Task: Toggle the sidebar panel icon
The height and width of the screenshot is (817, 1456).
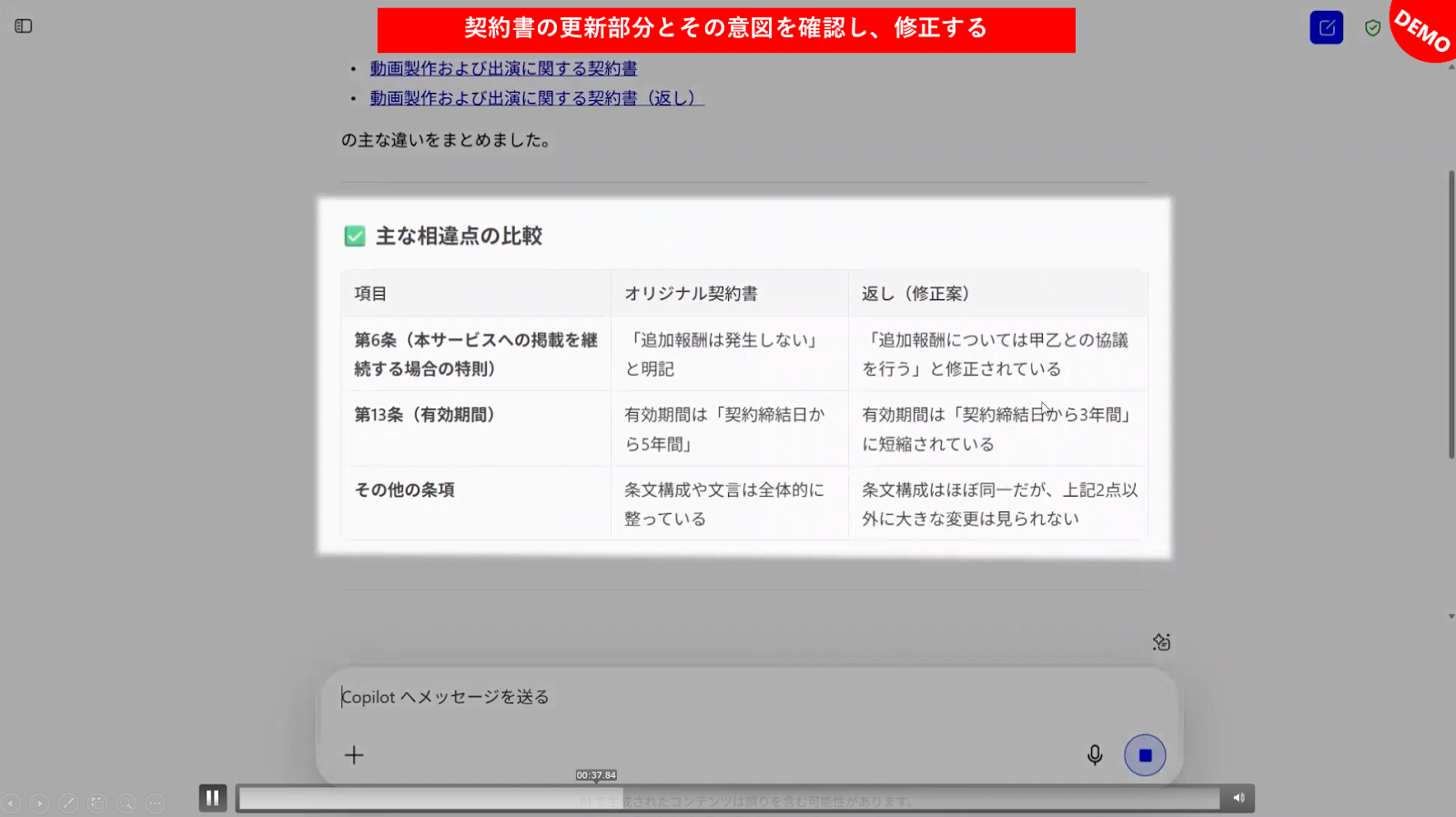Action: point(24,26)
